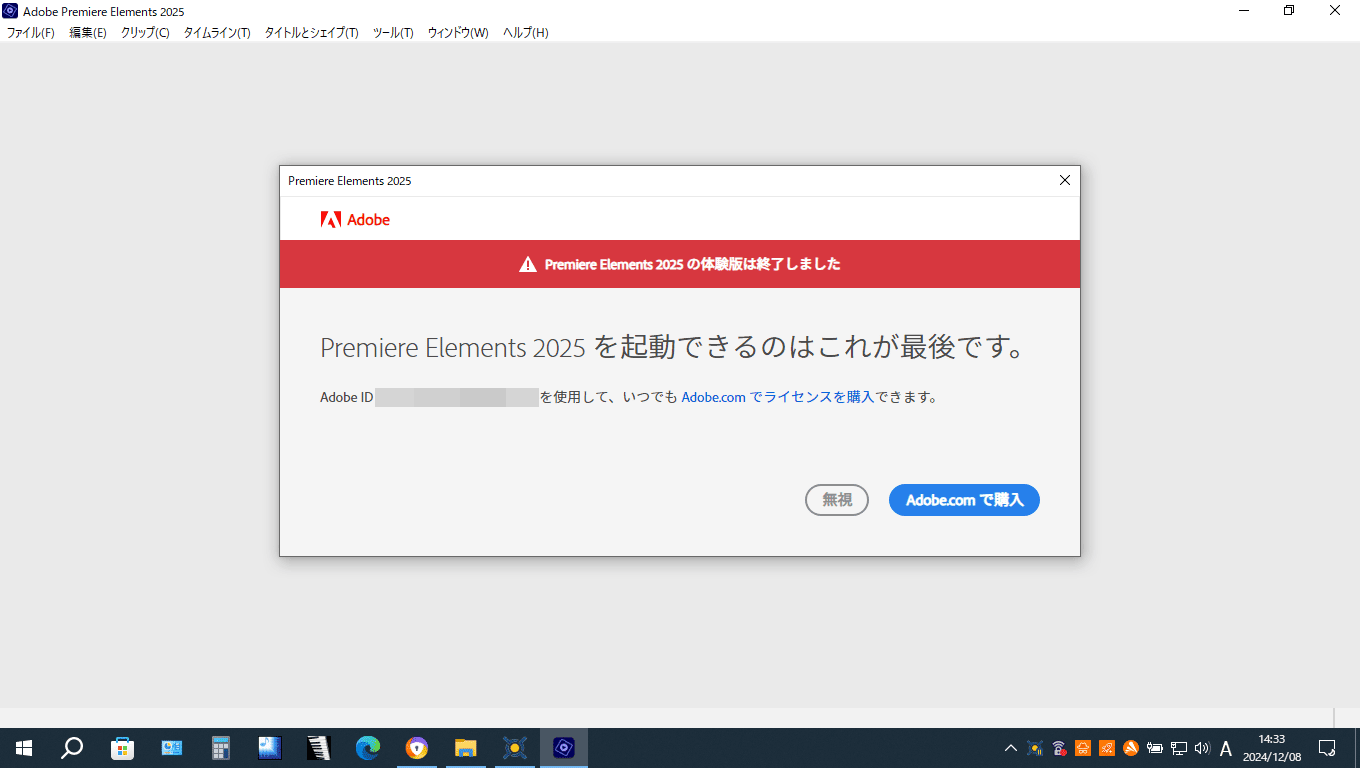Click the warning triangle icon in red banner
The height and width of the screenshot is (768, 1360).
(528, 265)
